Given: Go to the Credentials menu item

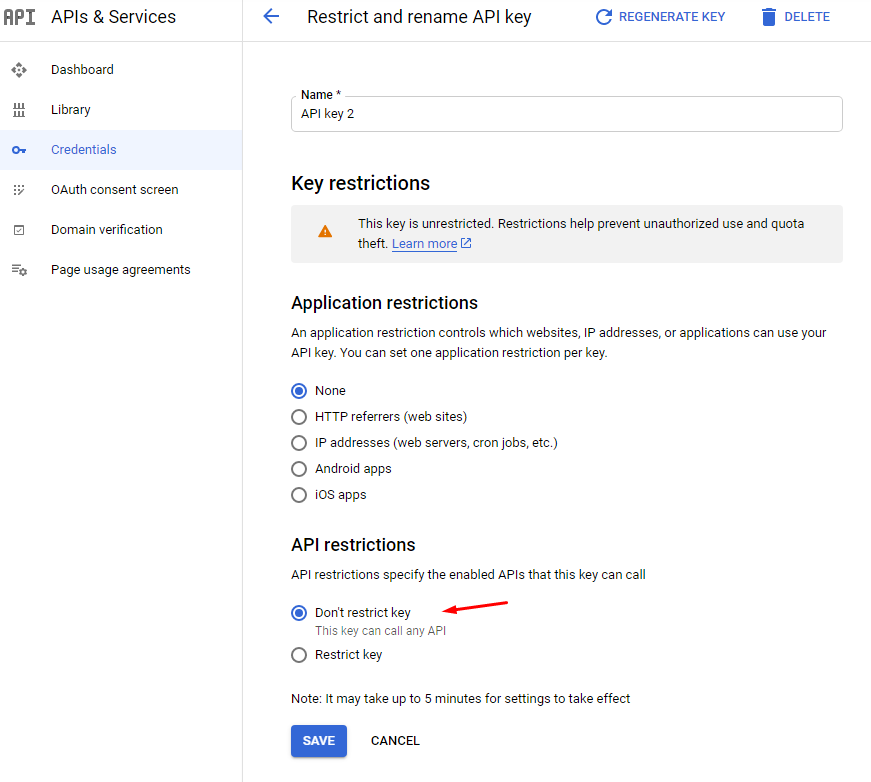Looking at the screenshot, I should [83, 149].
